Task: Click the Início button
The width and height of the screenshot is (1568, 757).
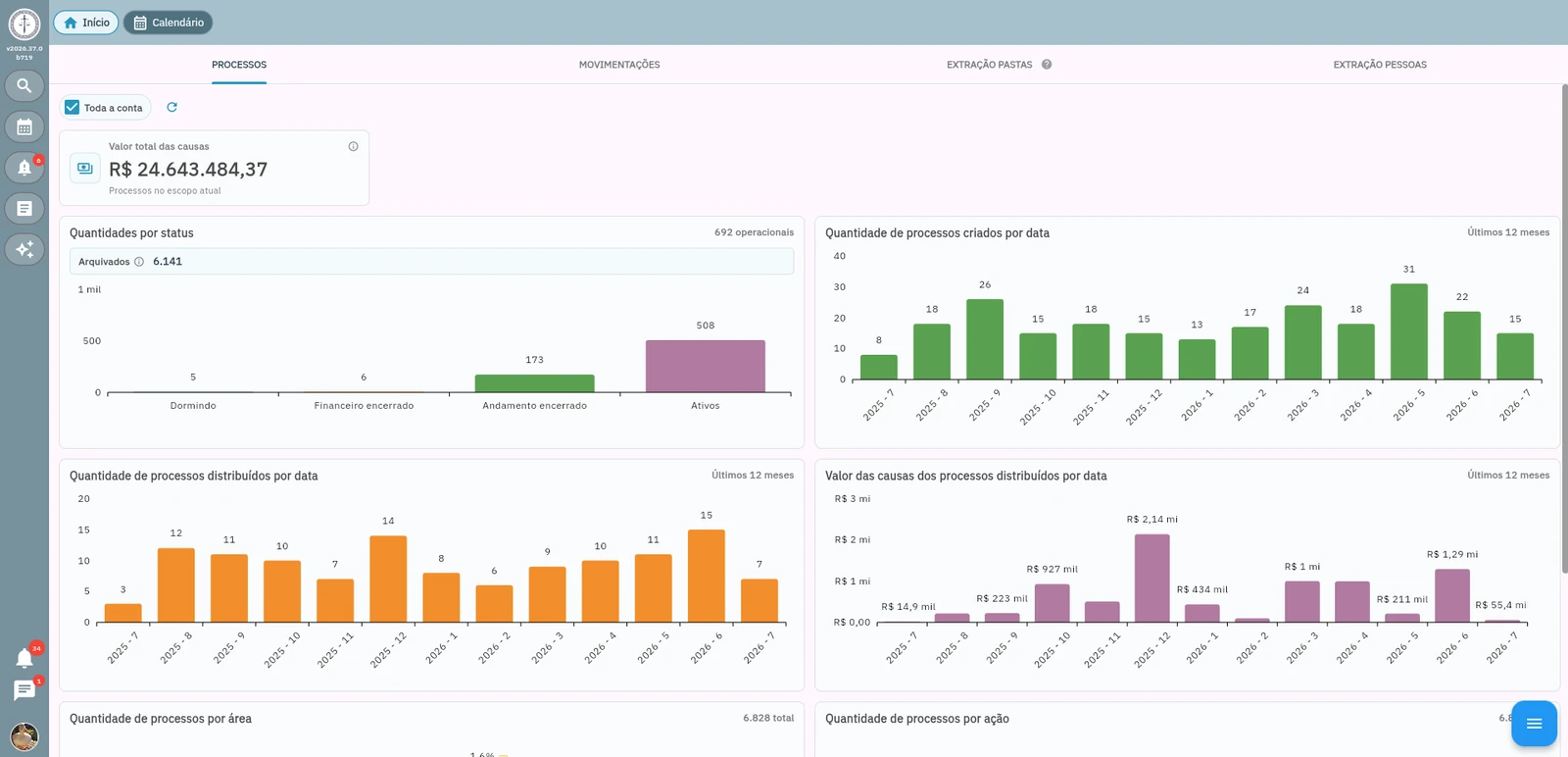Action: (x=86, y=23)
